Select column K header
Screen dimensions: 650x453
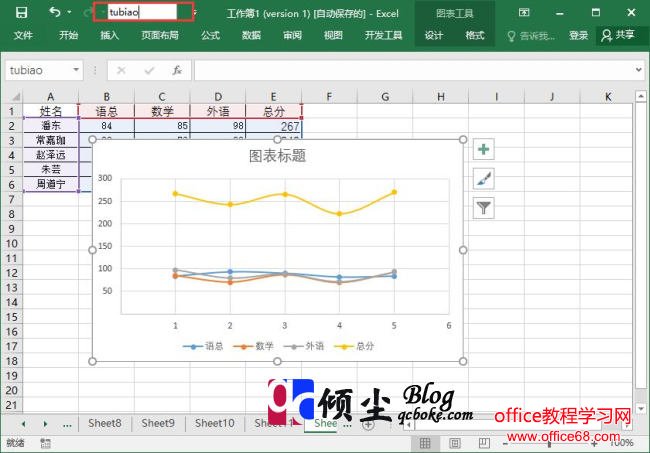click(608, 97)
